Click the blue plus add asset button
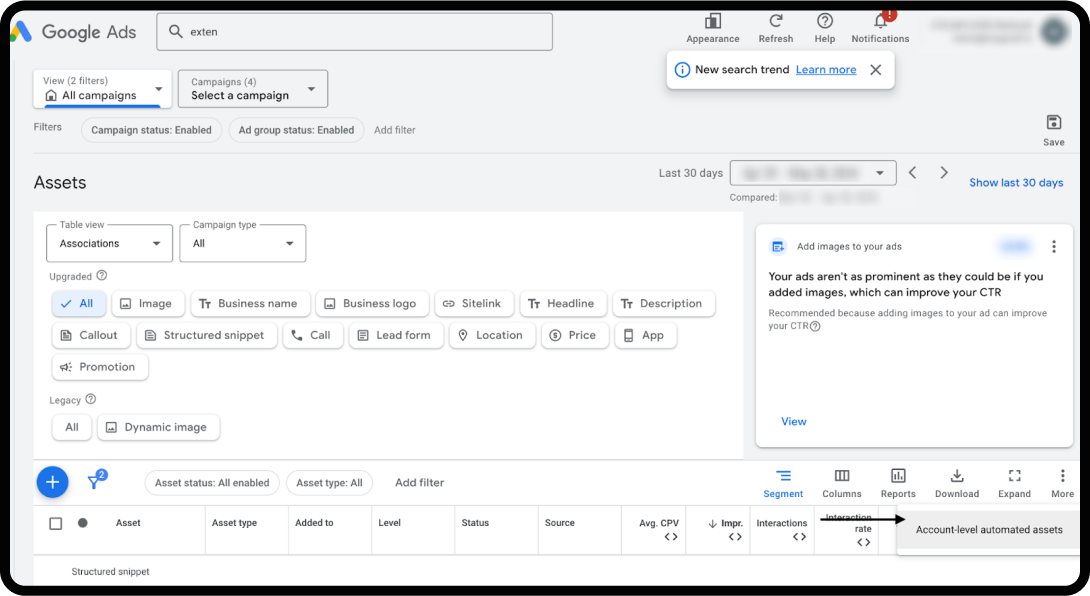Viewport: 1090px width, 596px height. click(x=52, y=482)
